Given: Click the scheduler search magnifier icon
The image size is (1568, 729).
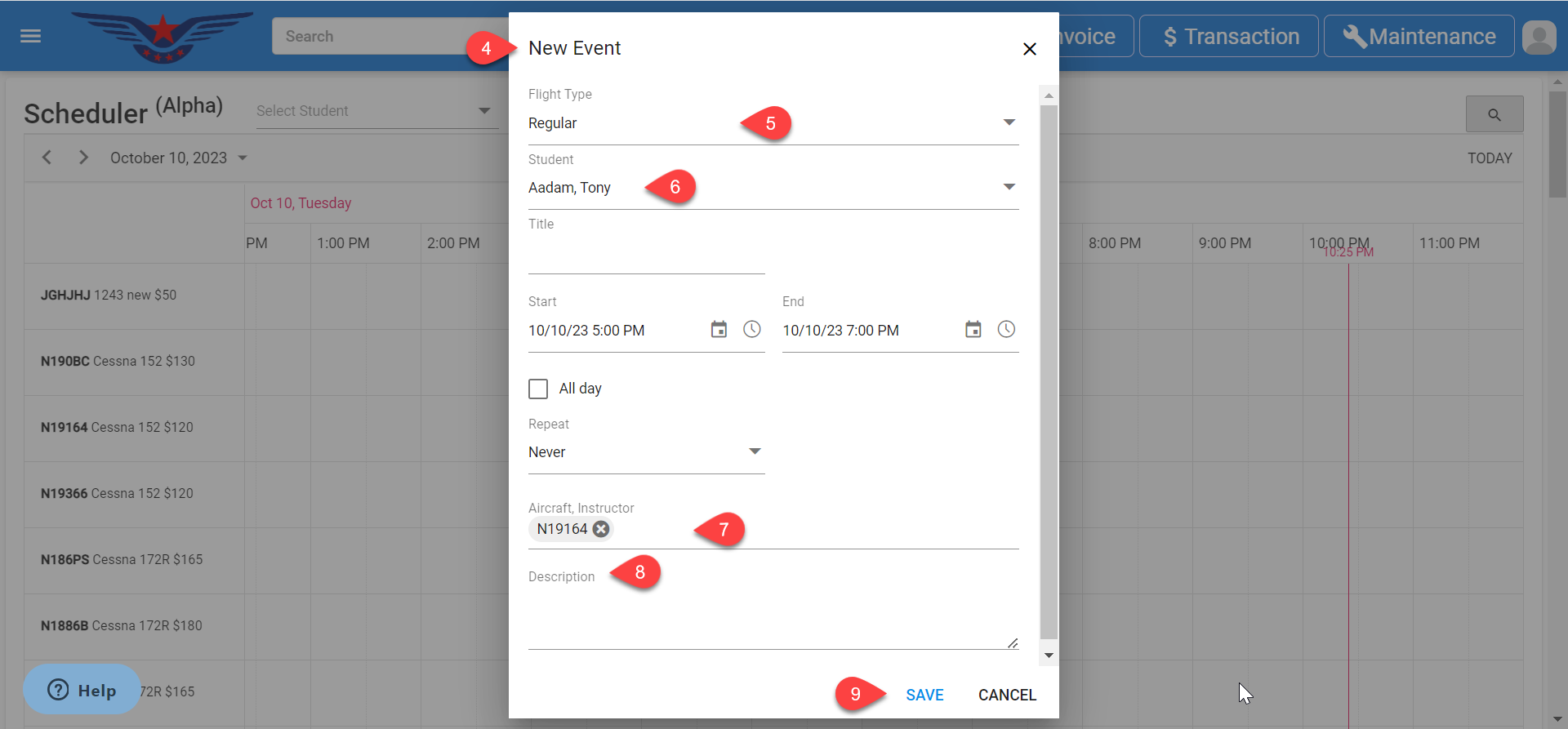Looking at the screenshot, I should 1494,114.
